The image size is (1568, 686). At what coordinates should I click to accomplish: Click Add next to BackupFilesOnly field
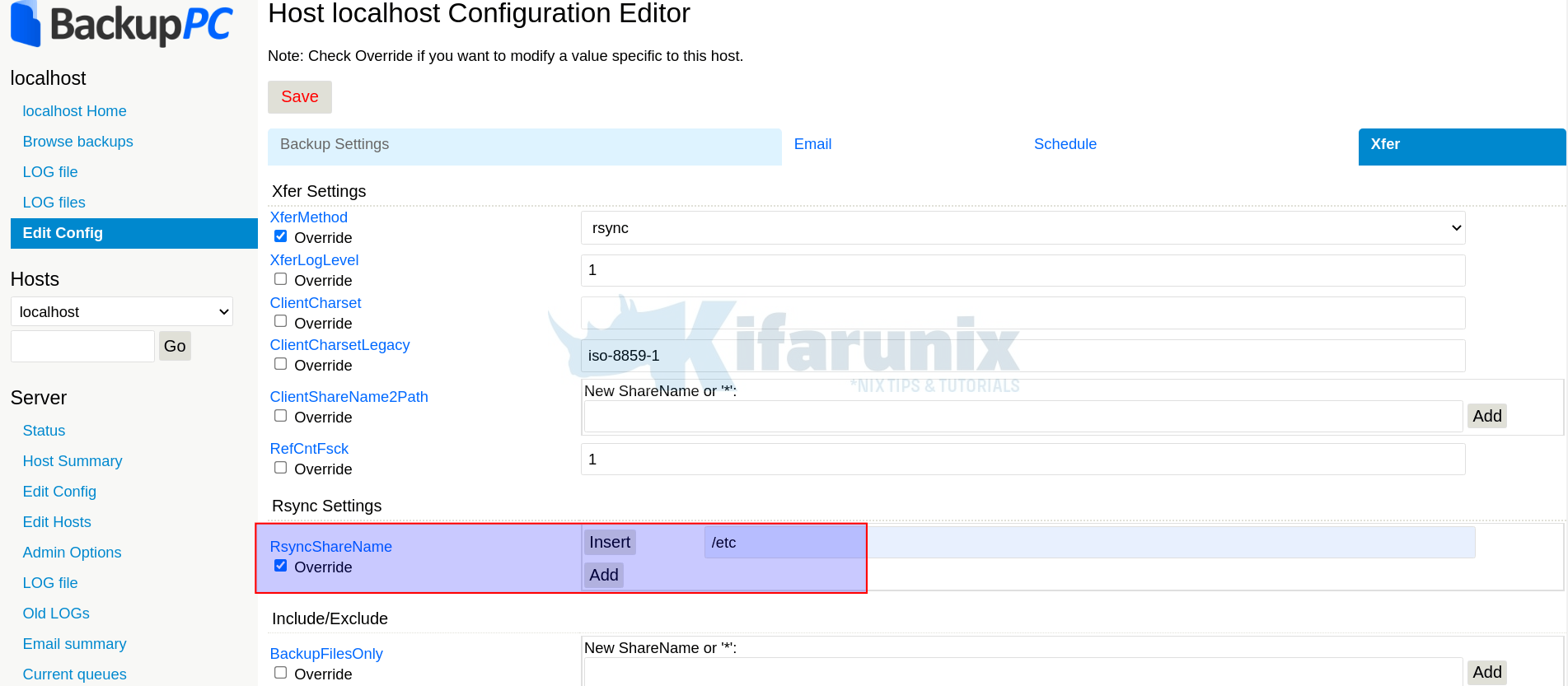tap(1487, 673)
